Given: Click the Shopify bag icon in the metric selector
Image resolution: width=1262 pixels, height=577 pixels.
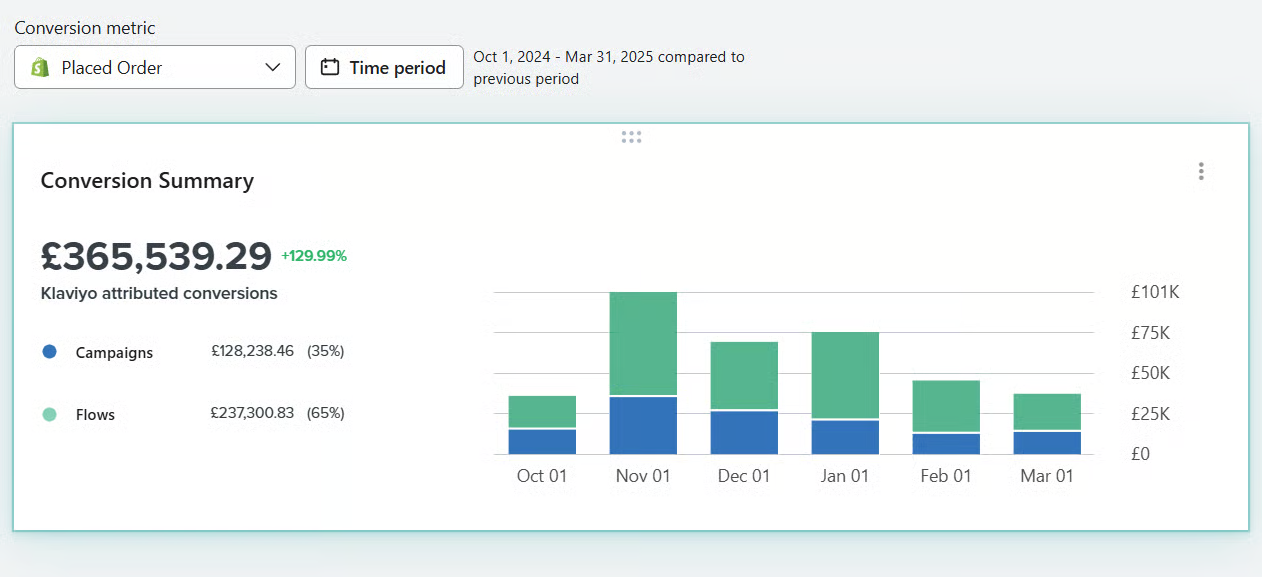Looking at the screenshot, I should tap(40, 68).
